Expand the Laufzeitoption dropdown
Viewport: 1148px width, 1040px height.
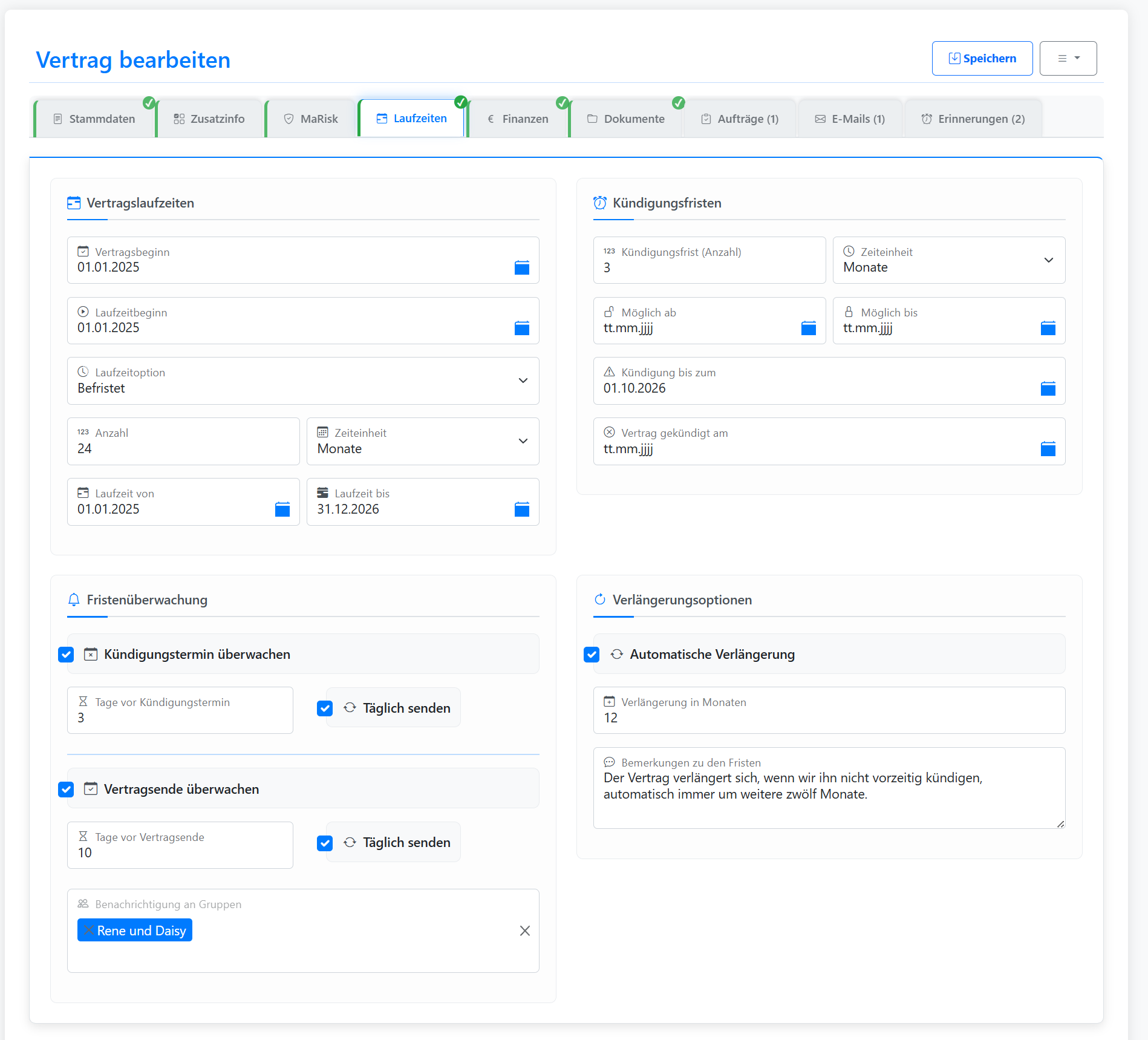pos(523,381)
